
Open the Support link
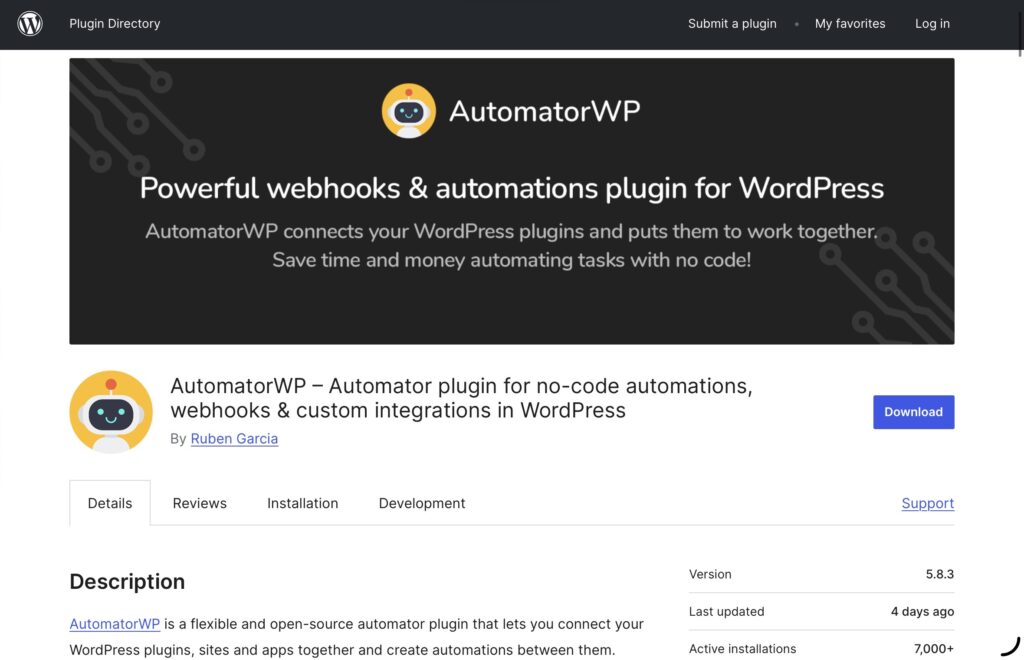coord(927,503)
